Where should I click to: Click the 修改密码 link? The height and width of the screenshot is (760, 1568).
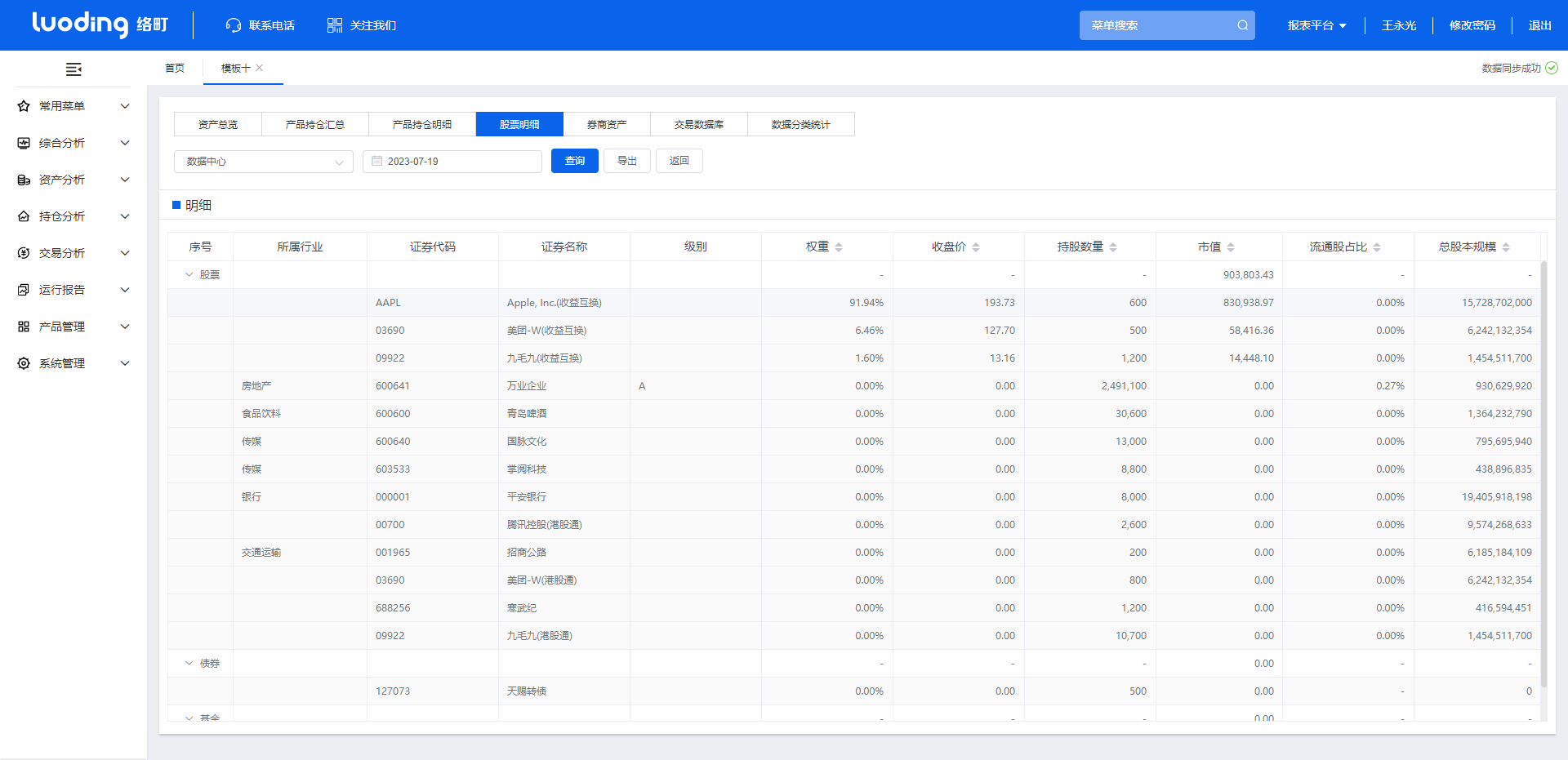tap(1472, 25)
